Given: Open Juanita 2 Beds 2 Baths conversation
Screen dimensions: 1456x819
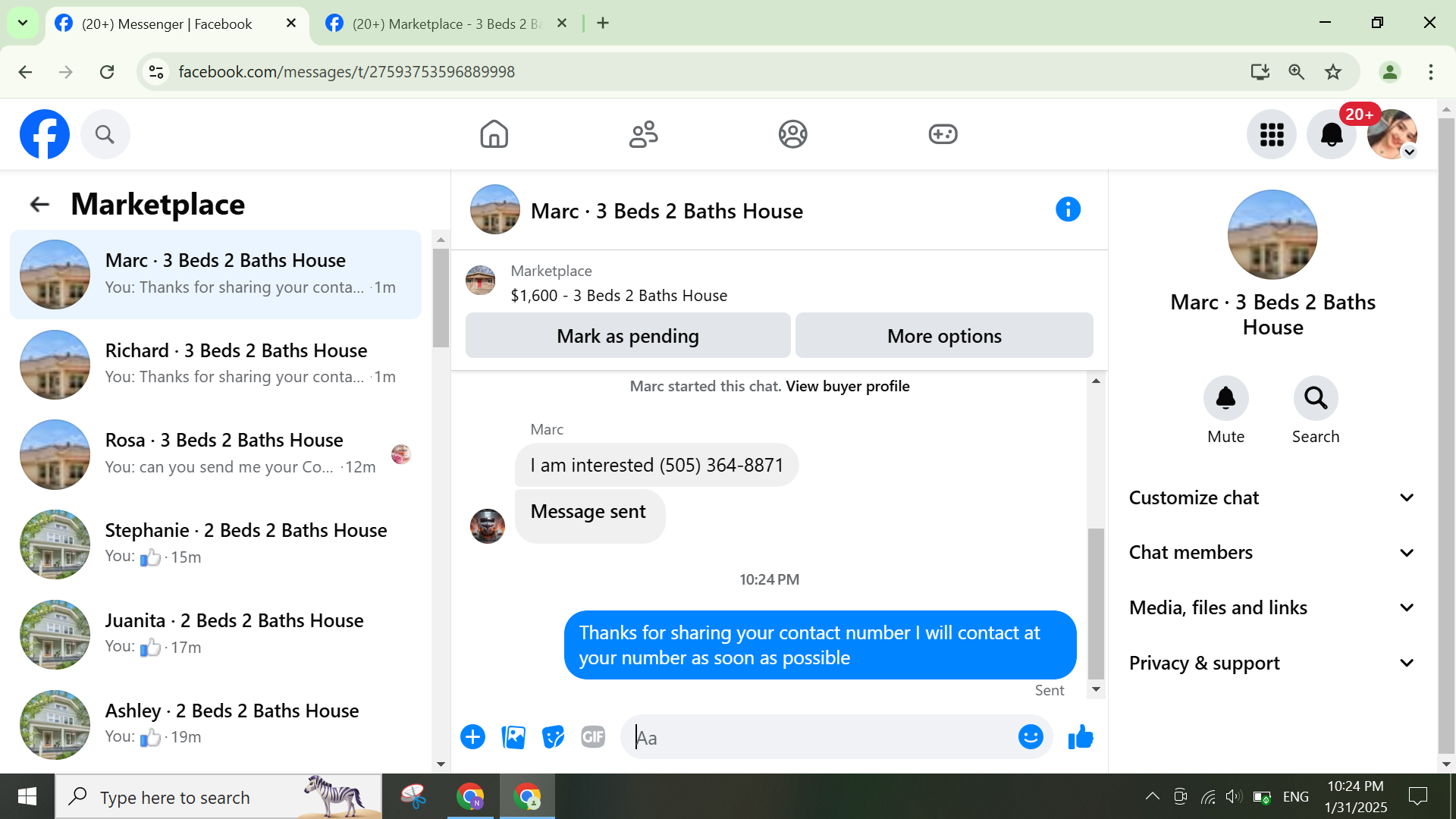Looking at the screenshot, I should pyautogui.click(x=215, y=635).
